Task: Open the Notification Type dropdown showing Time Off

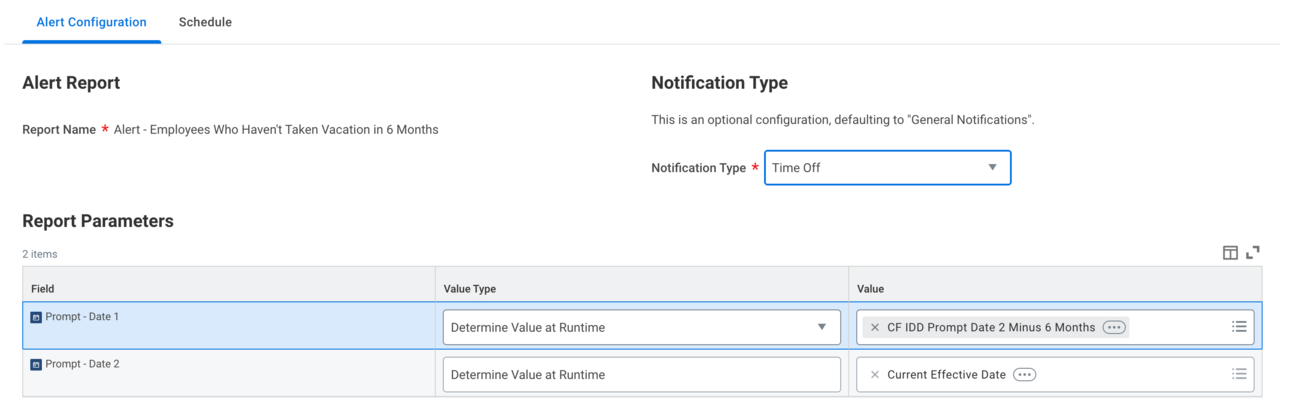Action: point(875,168)
